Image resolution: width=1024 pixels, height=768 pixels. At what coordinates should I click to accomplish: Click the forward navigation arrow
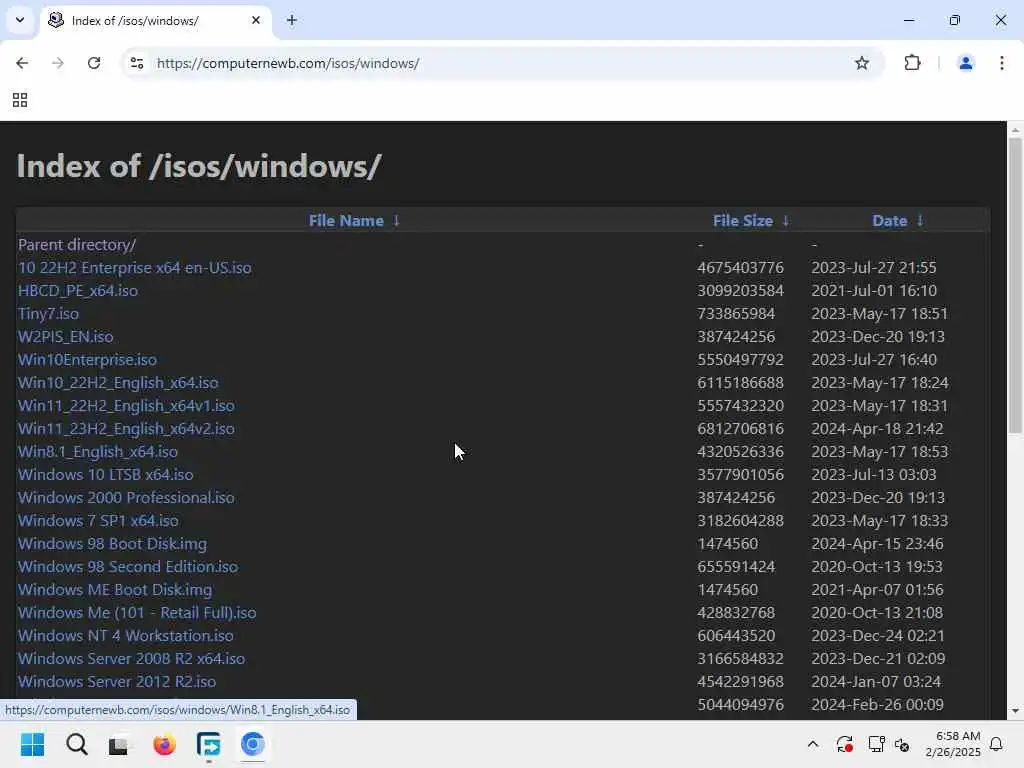(57, 63)
